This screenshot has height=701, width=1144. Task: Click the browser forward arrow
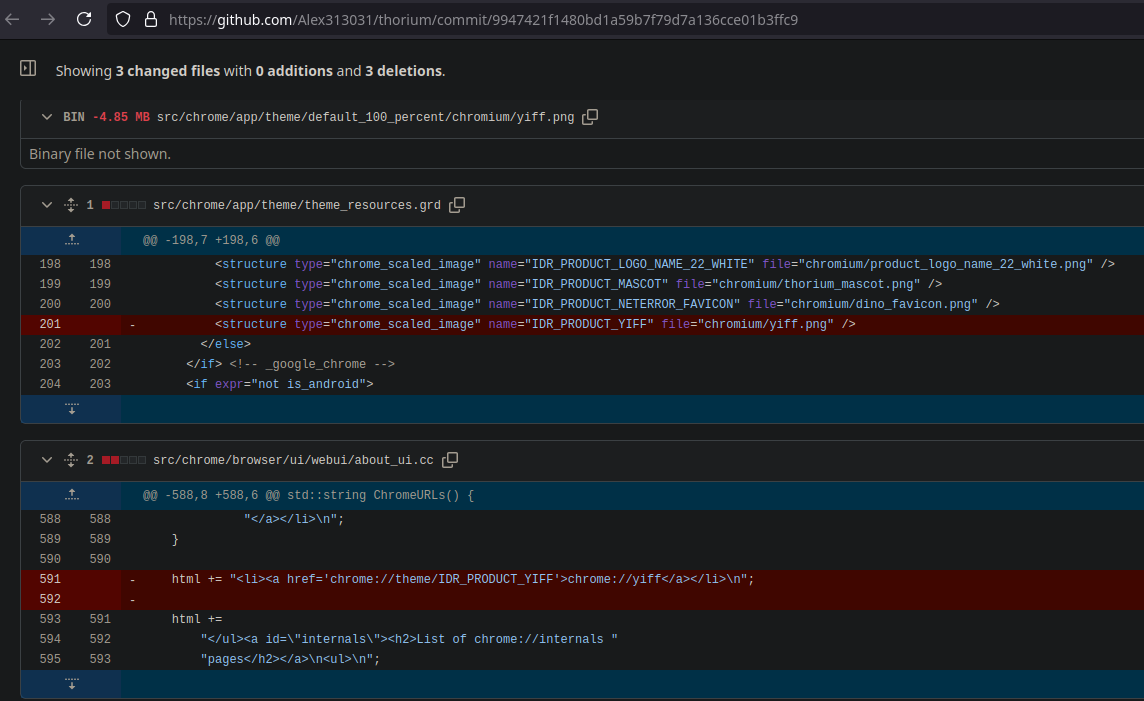[48, 20]
